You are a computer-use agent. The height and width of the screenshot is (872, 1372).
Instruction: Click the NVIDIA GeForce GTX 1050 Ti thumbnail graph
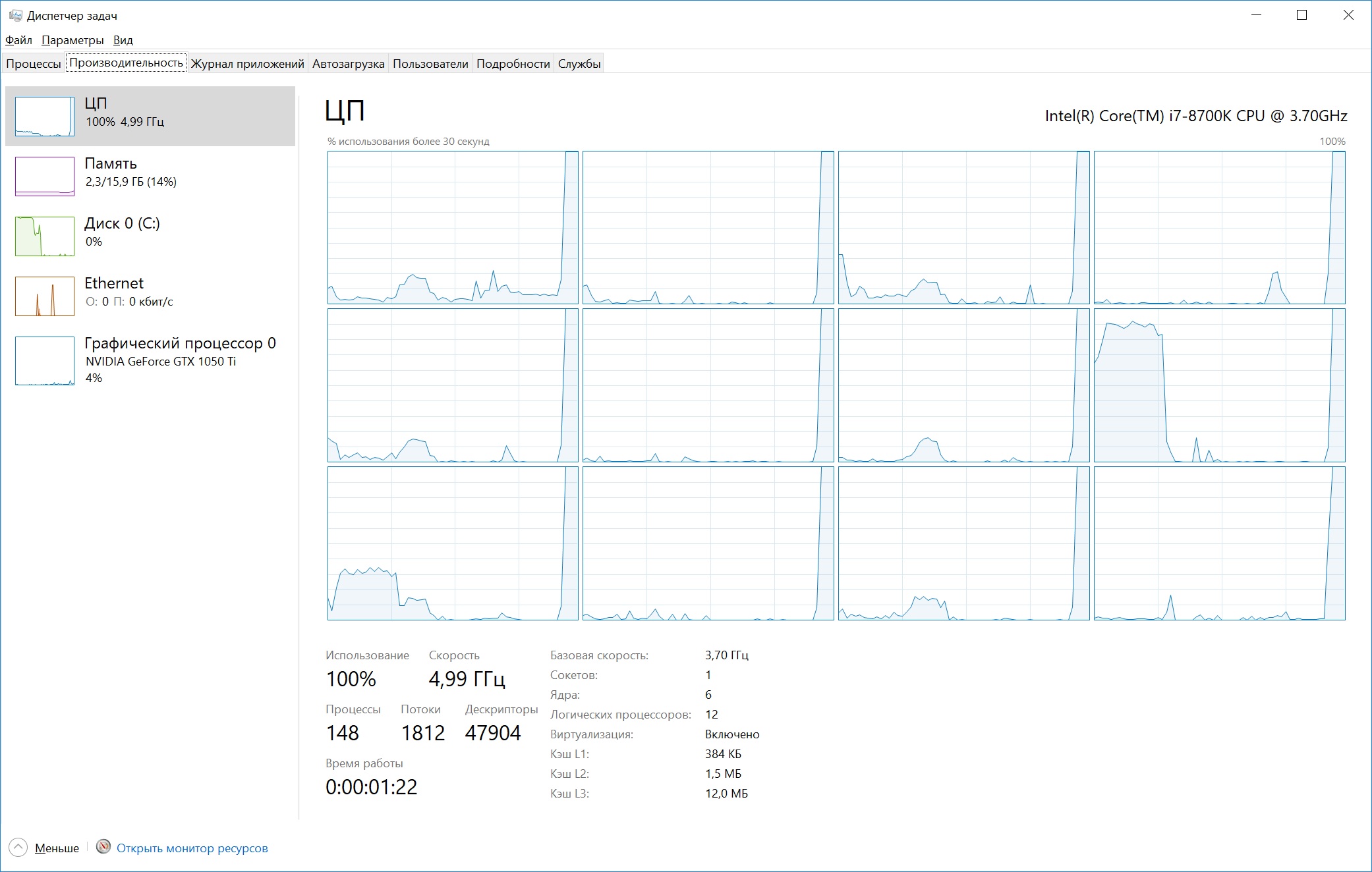pyautogui.click(x=43, y=361)
